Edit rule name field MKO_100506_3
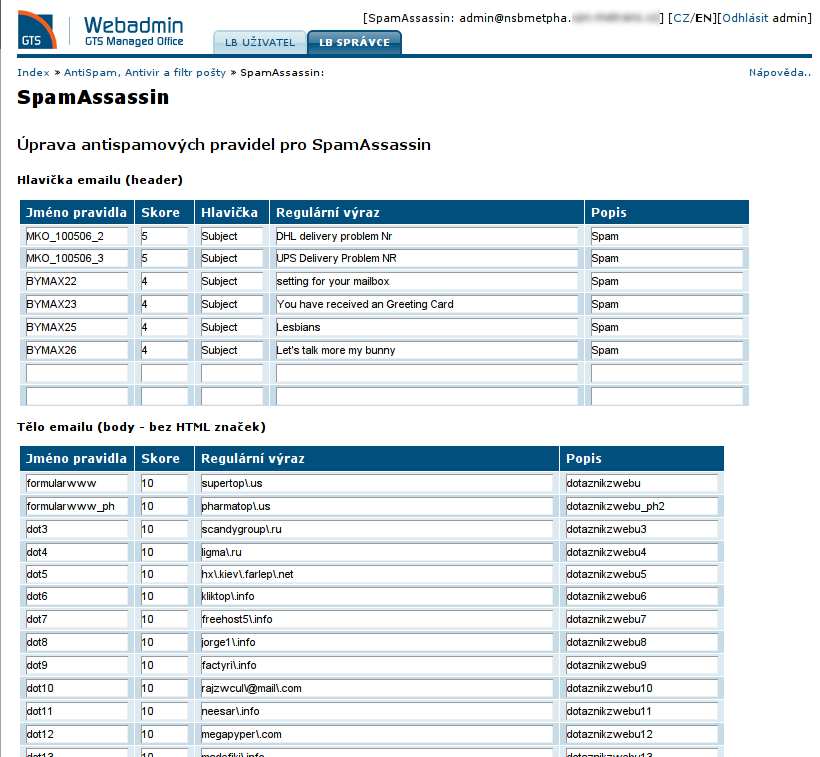 77,258
